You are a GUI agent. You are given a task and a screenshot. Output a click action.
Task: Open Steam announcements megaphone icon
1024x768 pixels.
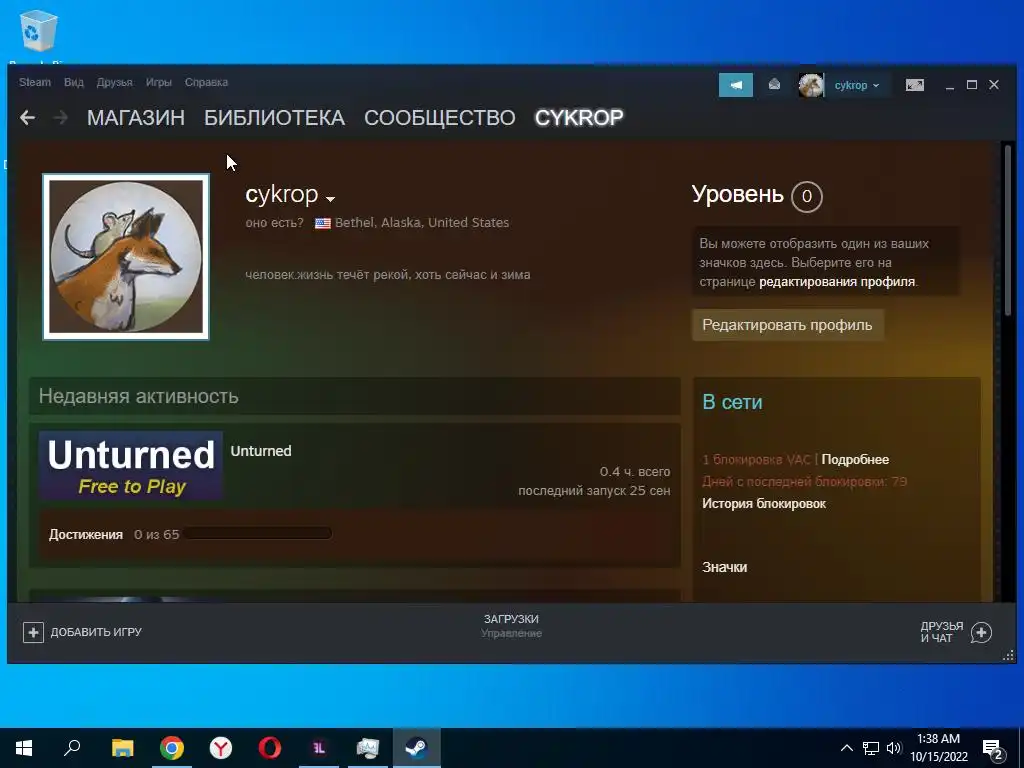tap(736, 85)
